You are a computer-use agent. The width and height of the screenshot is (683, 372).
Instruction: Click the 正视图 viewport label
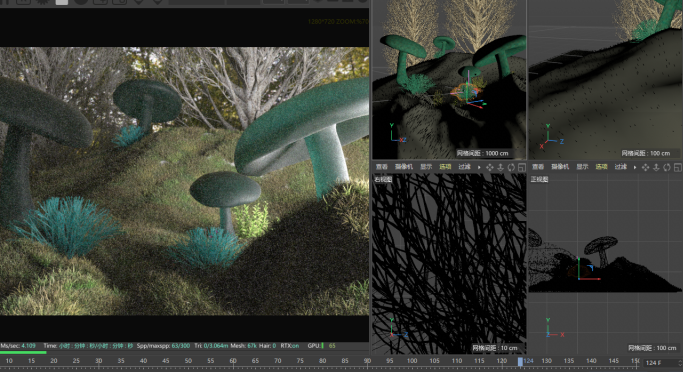(539, 179)
